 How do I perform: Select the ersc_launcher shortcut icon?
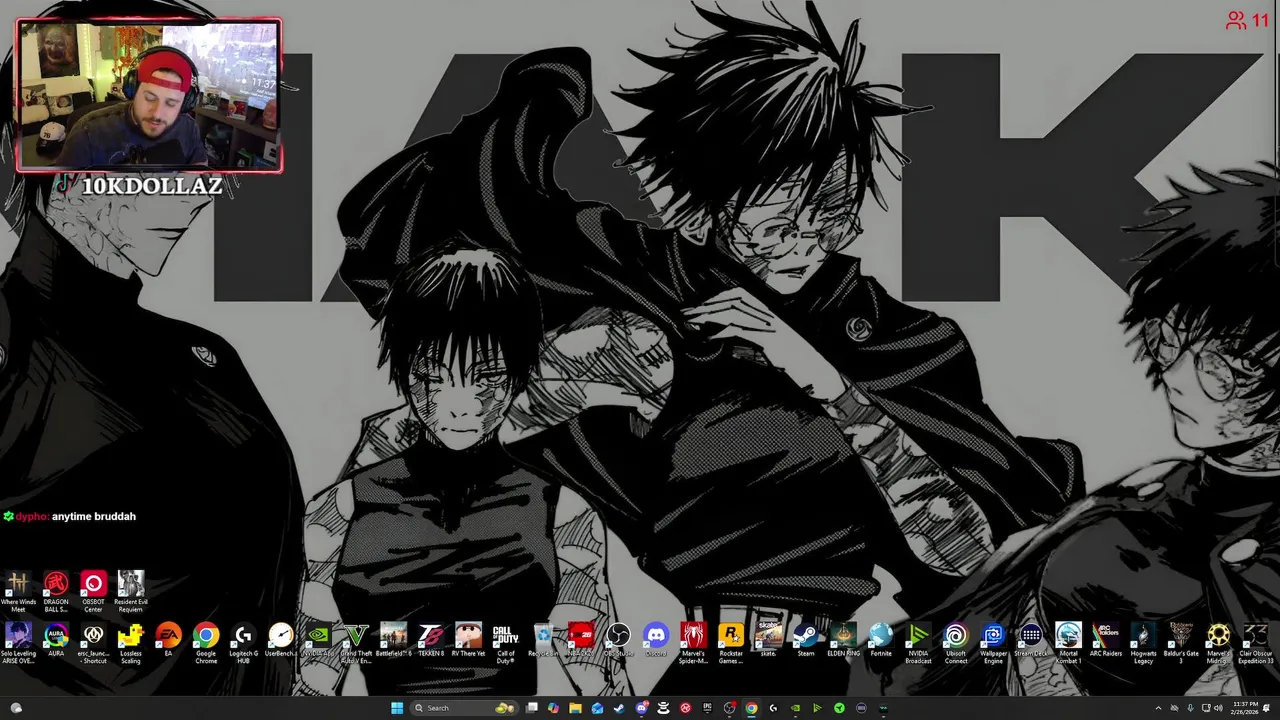93,643
